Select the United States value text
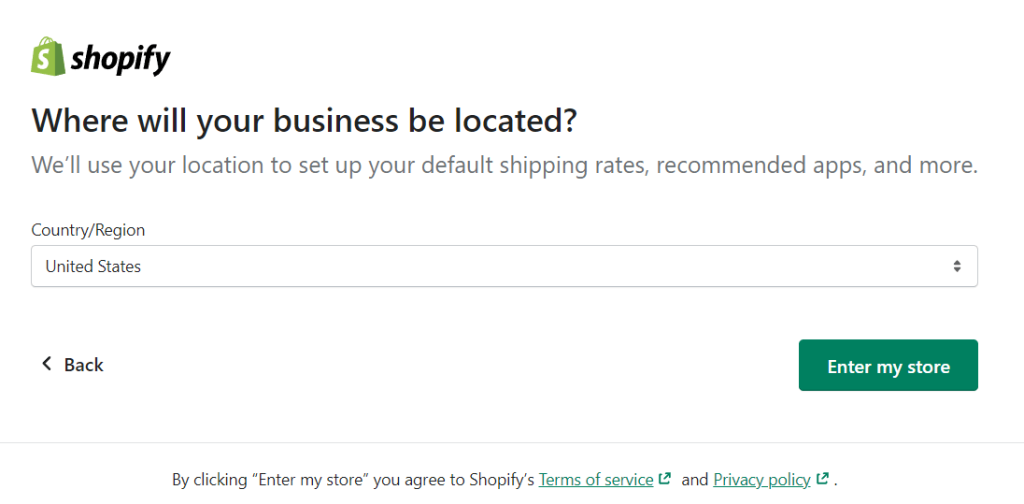 coord(93,266)
